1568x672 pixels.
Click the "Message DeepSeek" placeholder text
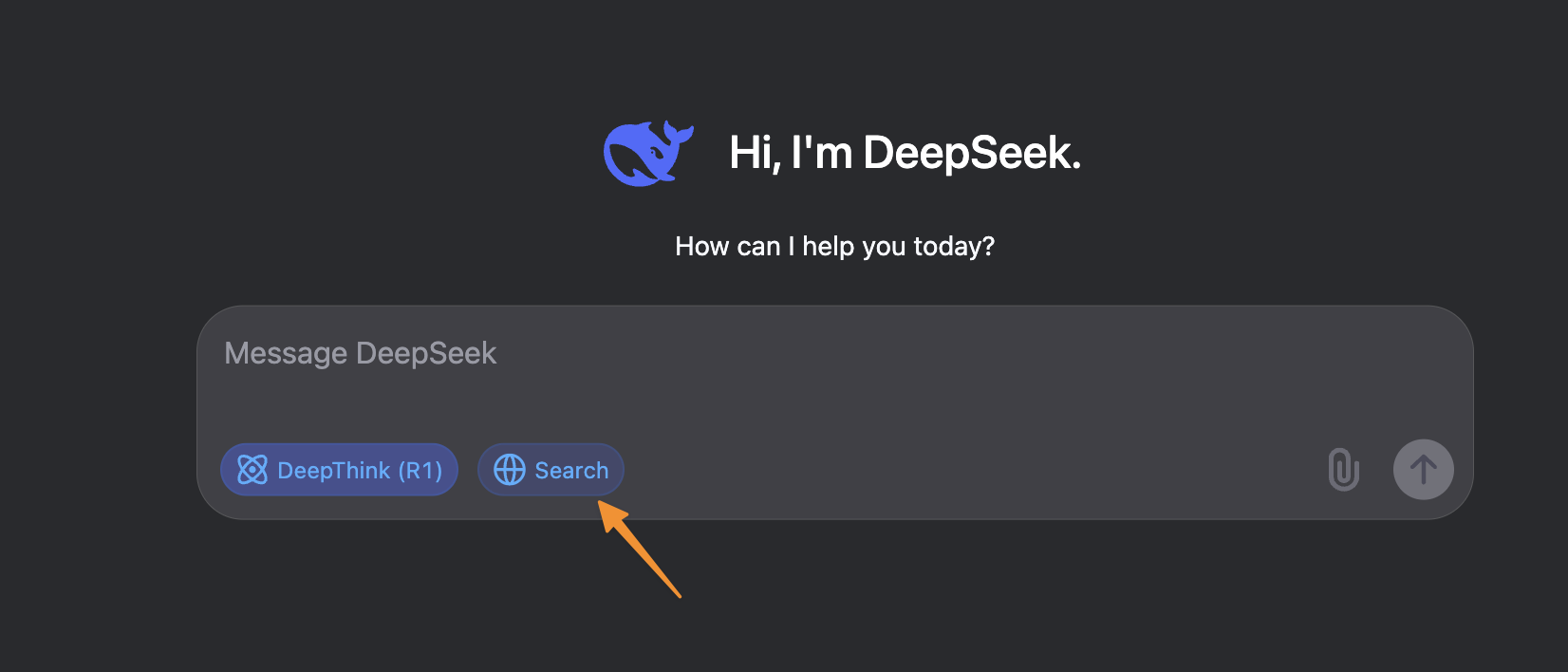[x=360, y=354]
